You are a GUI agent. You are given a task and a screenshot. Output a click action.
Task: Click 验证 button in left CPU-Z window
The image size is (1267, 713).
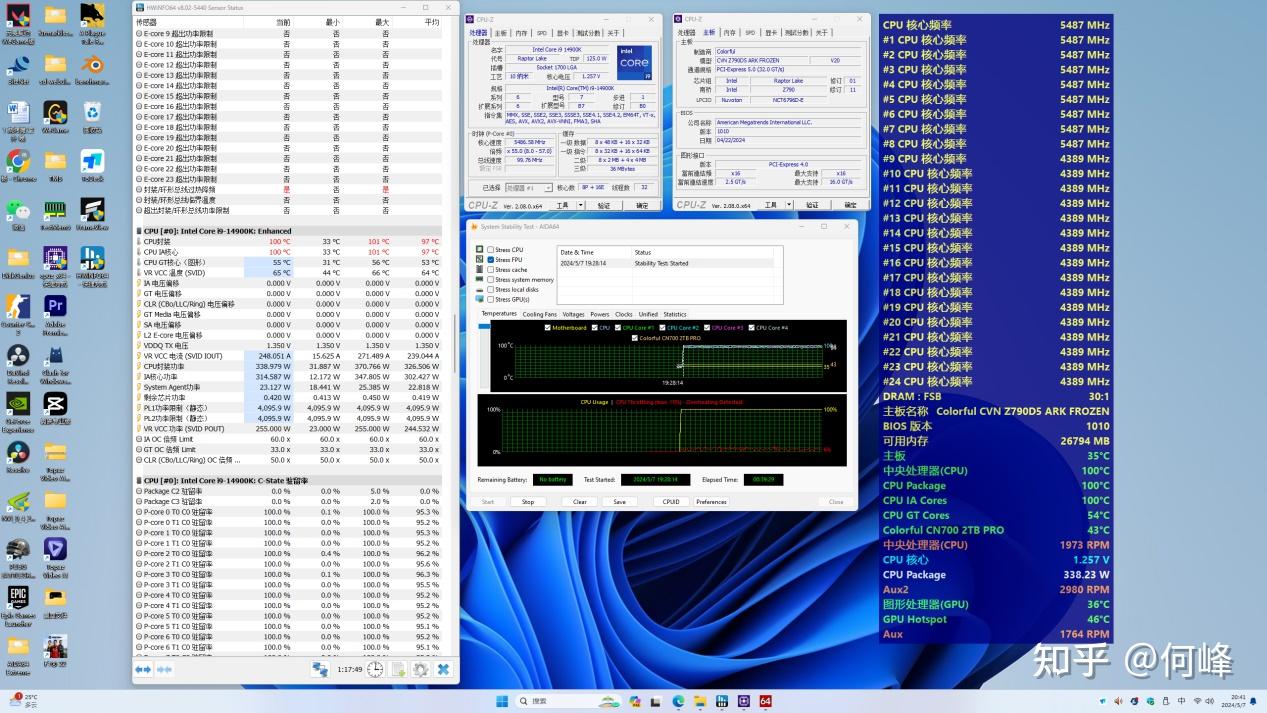pos(603,205)
